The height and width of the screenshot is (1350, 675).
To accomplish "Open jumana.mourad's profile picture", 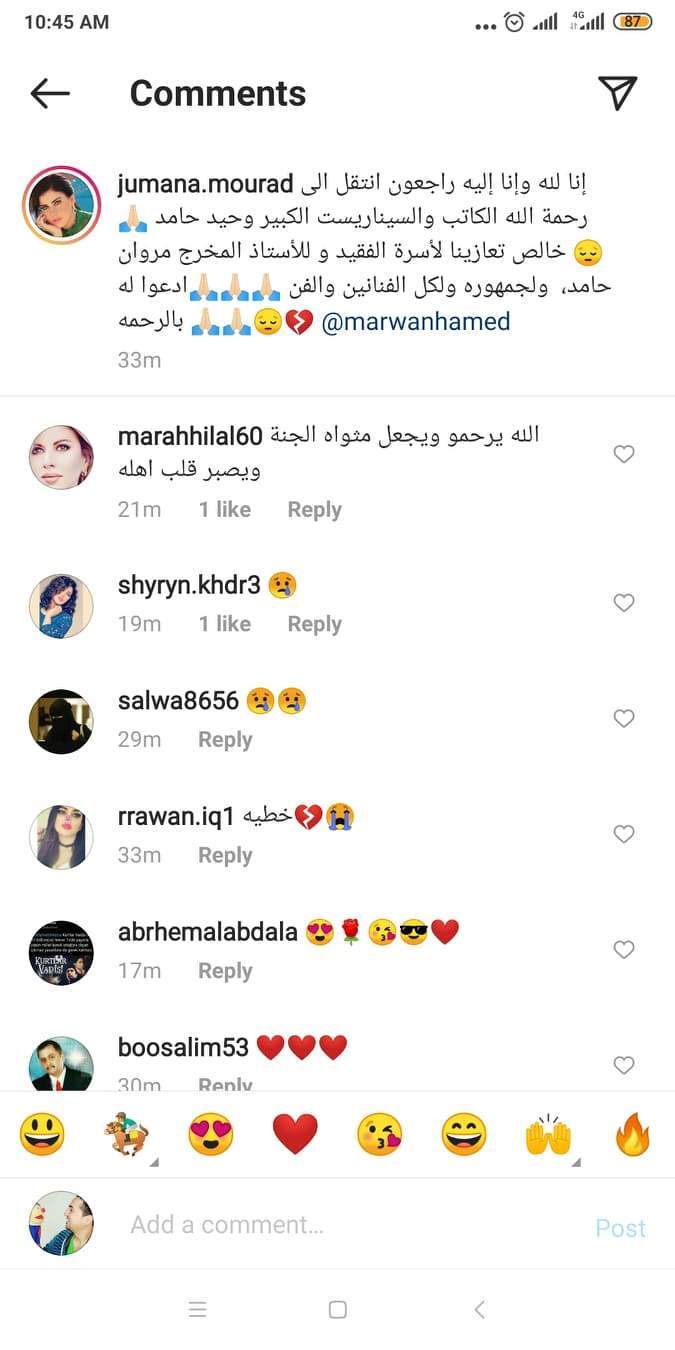I will click(63, 205).
